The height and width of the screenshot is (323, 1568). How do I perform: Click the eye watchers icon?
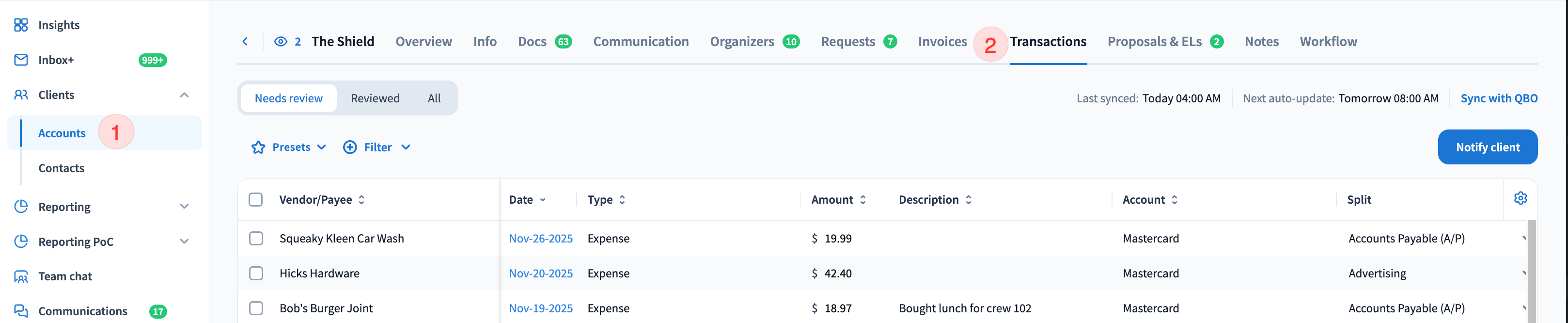pos(281,41)
